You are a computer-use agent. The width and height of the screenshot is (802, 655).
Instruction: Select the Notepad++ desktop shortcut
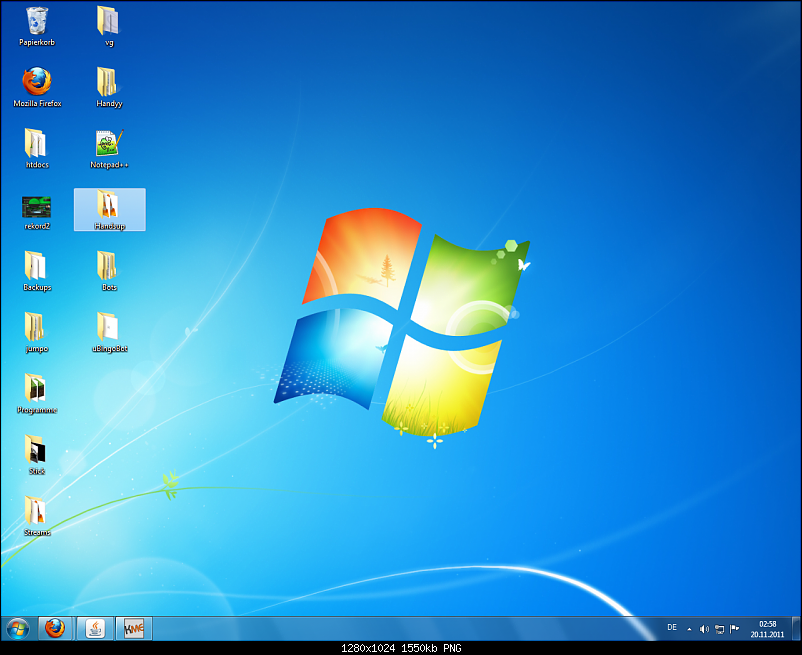109,144
